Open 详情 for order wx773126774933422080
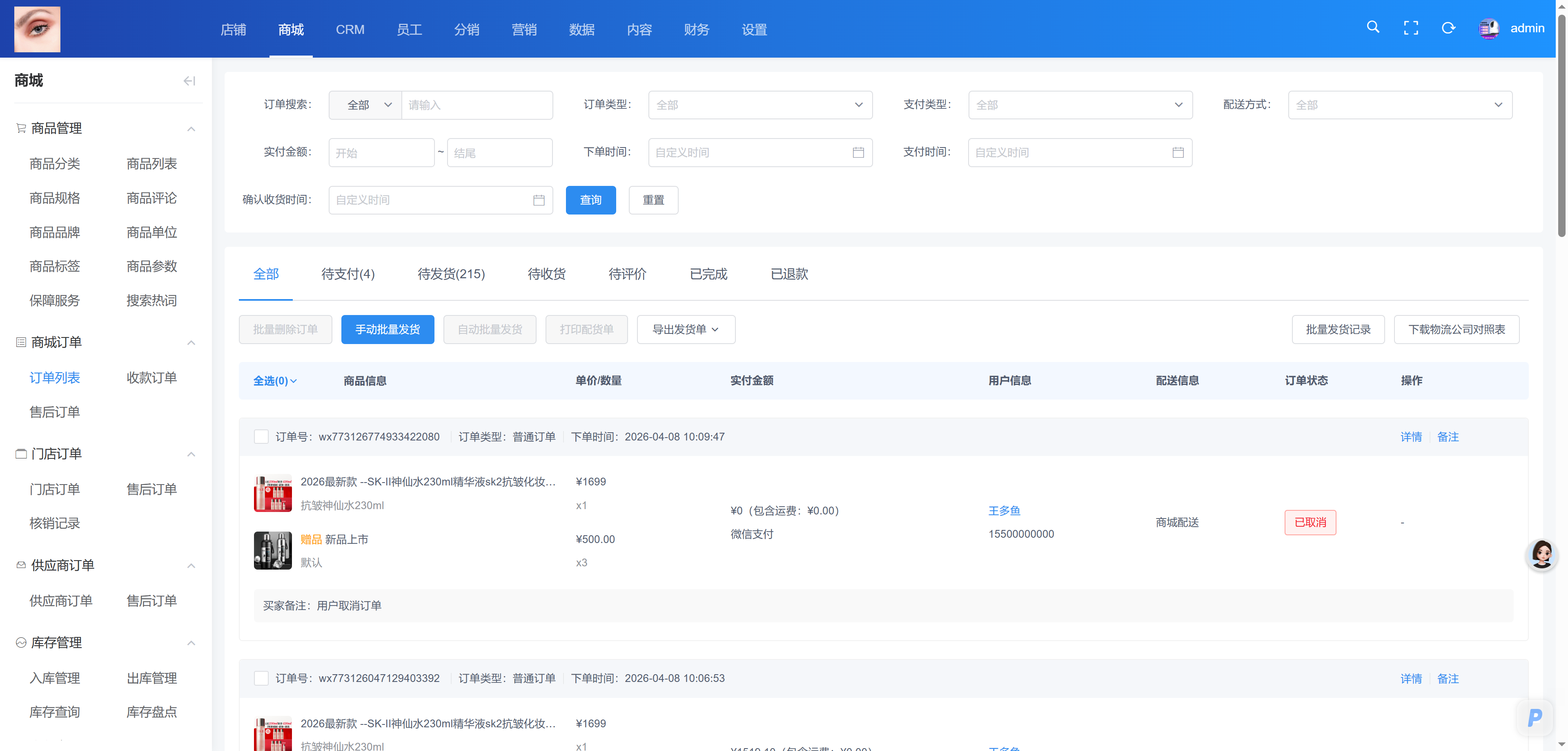 click(1411, 437)
